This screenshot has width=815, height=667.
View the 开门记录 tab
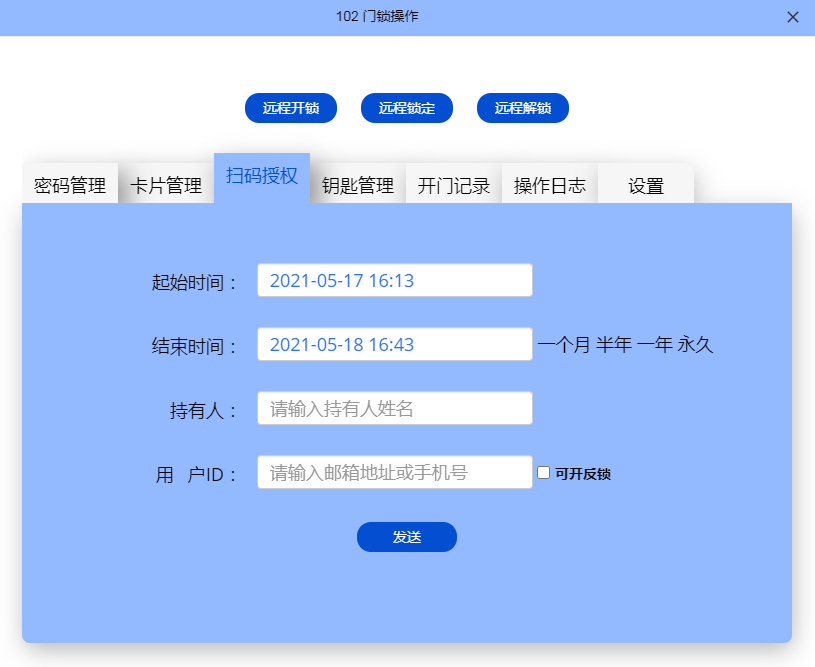[x=454, y=186]
